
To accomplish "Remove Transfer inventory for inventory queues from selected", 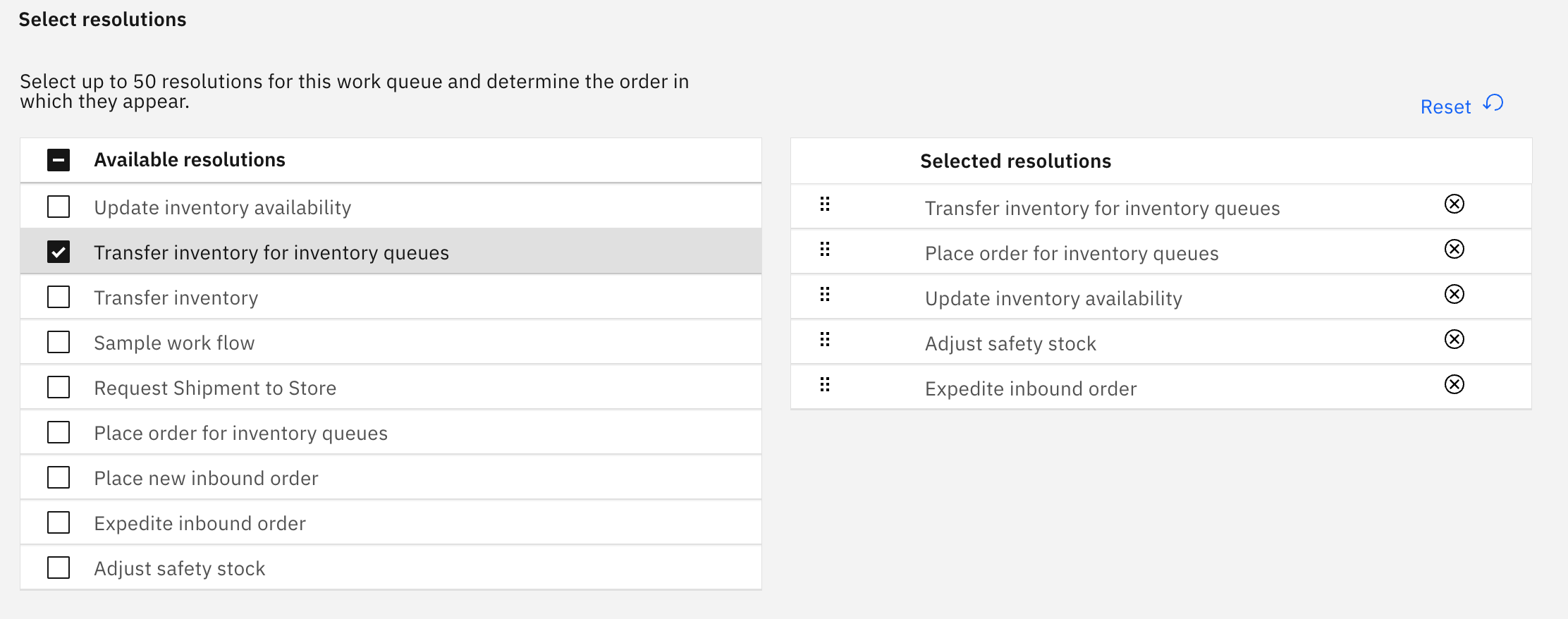I will (x=1454, y=204).
